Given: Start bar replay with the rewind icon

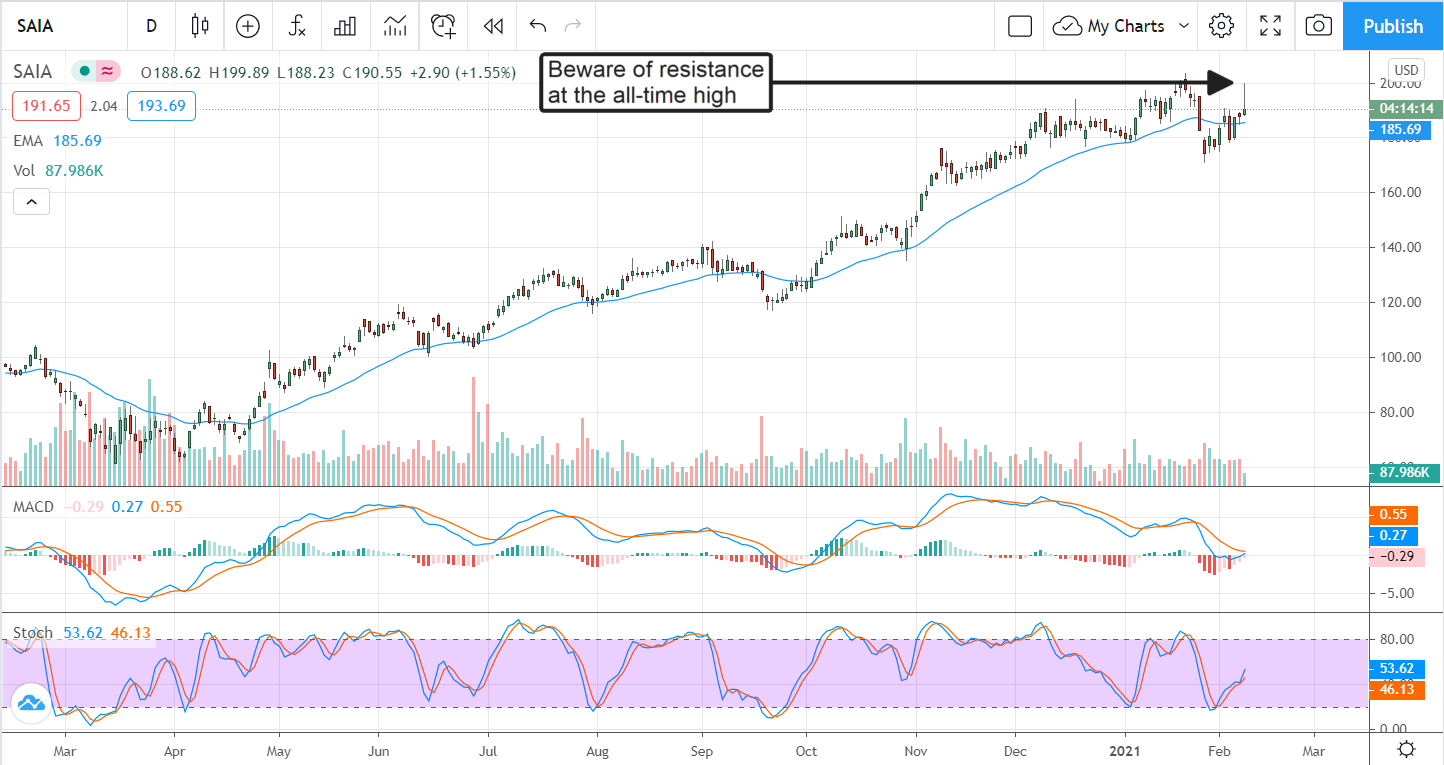Looking at the screenshot, I should pyautogui.click(x=492, y=26).
